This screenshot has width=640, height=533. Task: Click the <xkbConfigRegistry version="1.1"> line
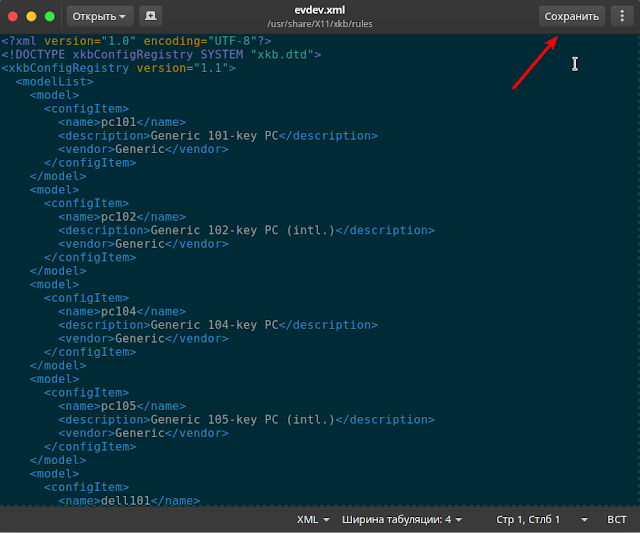point(118,68)
